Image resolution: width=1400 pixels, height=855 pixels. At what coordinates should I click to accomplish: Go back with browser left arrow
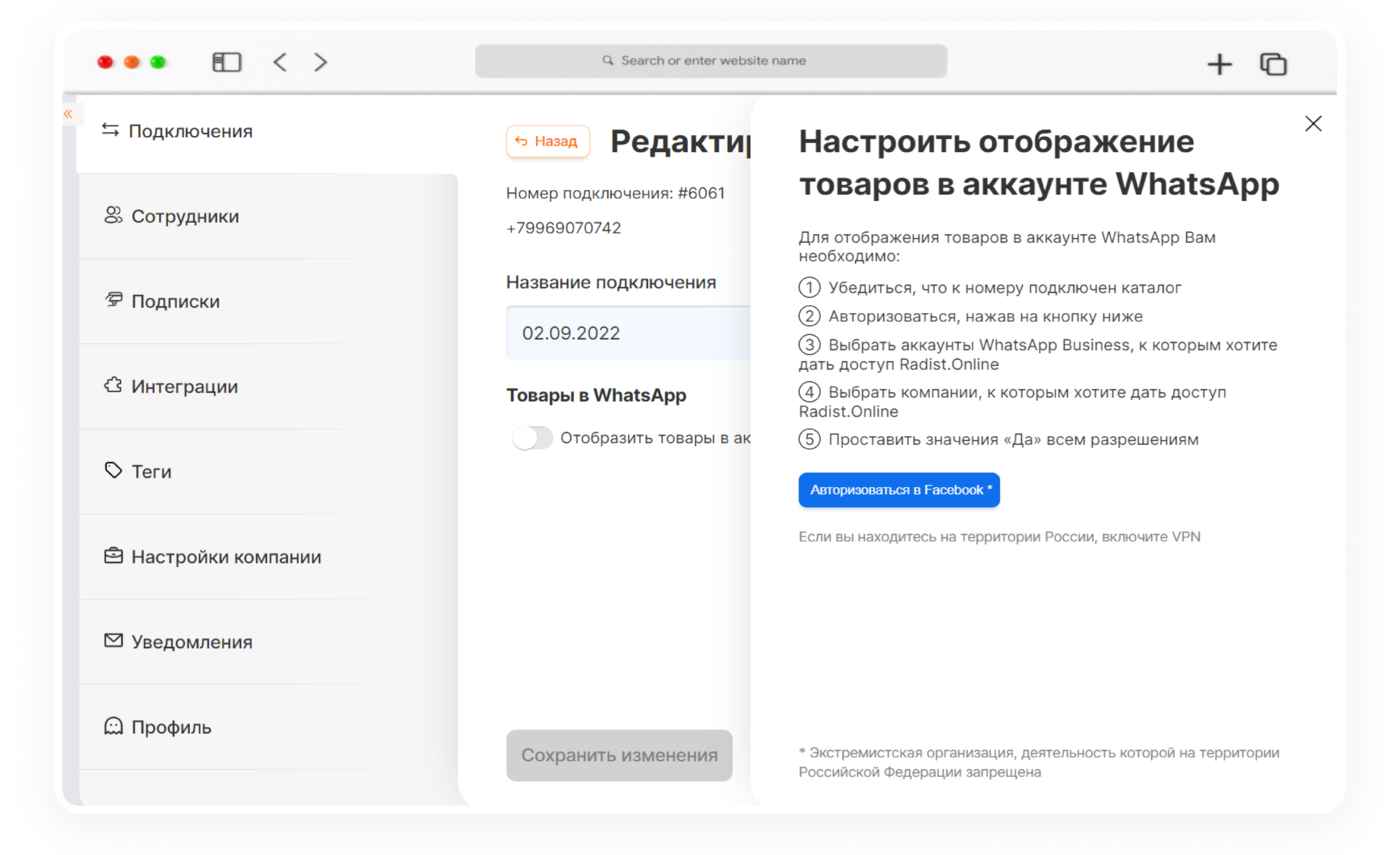[x=280, y=62]
